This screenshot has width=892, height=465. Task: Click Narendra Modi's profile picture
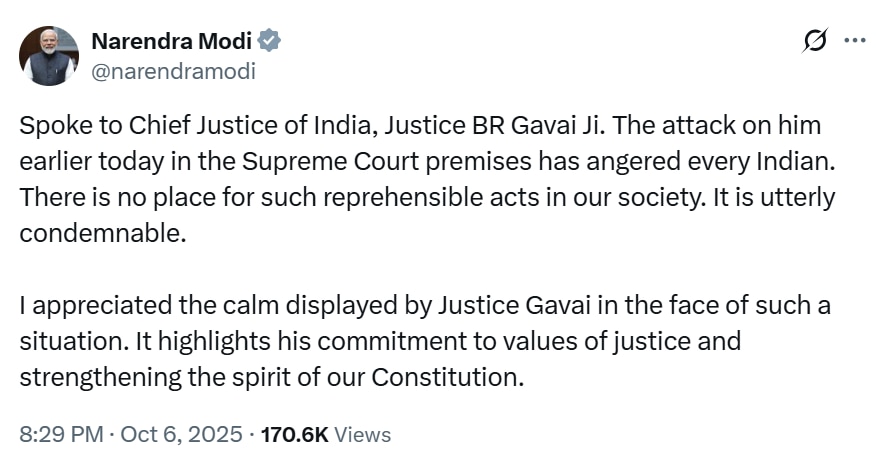click(x=49, y=56)
